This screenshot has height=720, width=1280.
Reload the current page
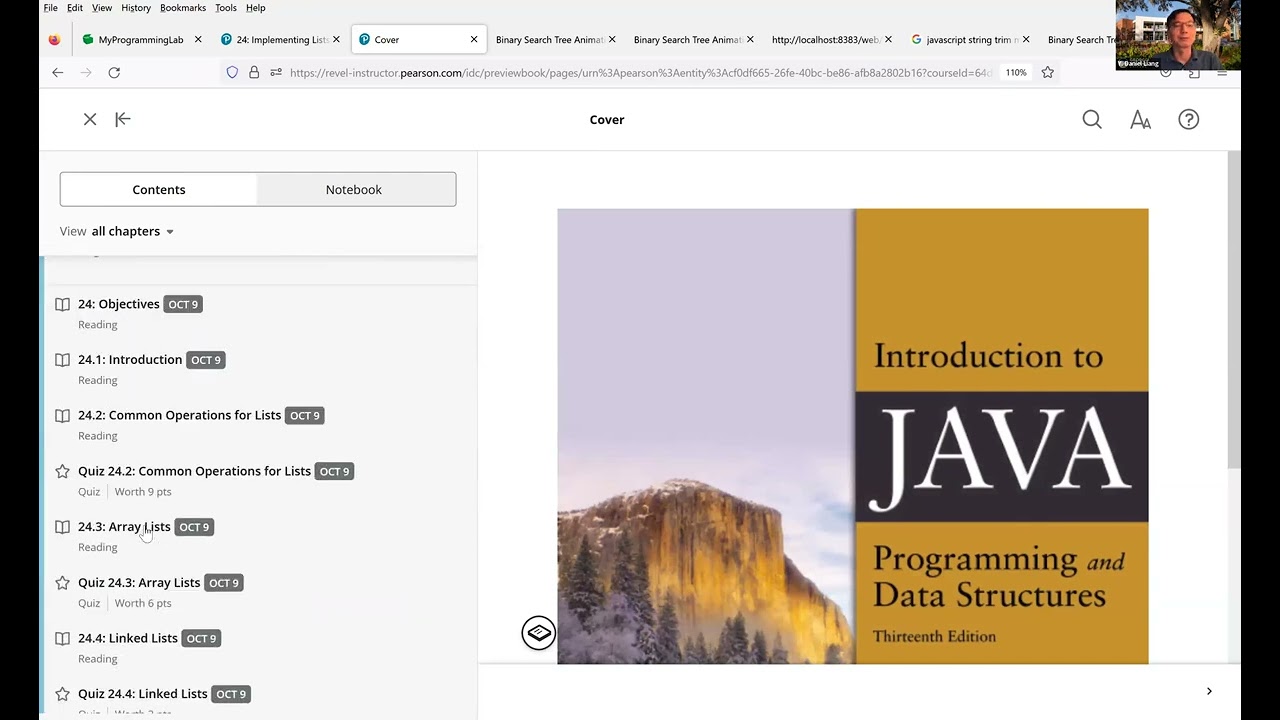[x=114, y=72]
